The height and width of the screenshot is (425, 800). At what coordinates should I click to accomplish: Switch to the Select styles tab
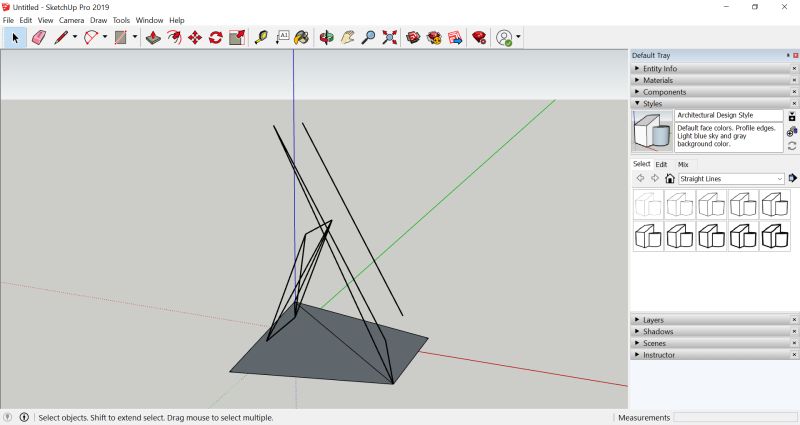point(642,164)
